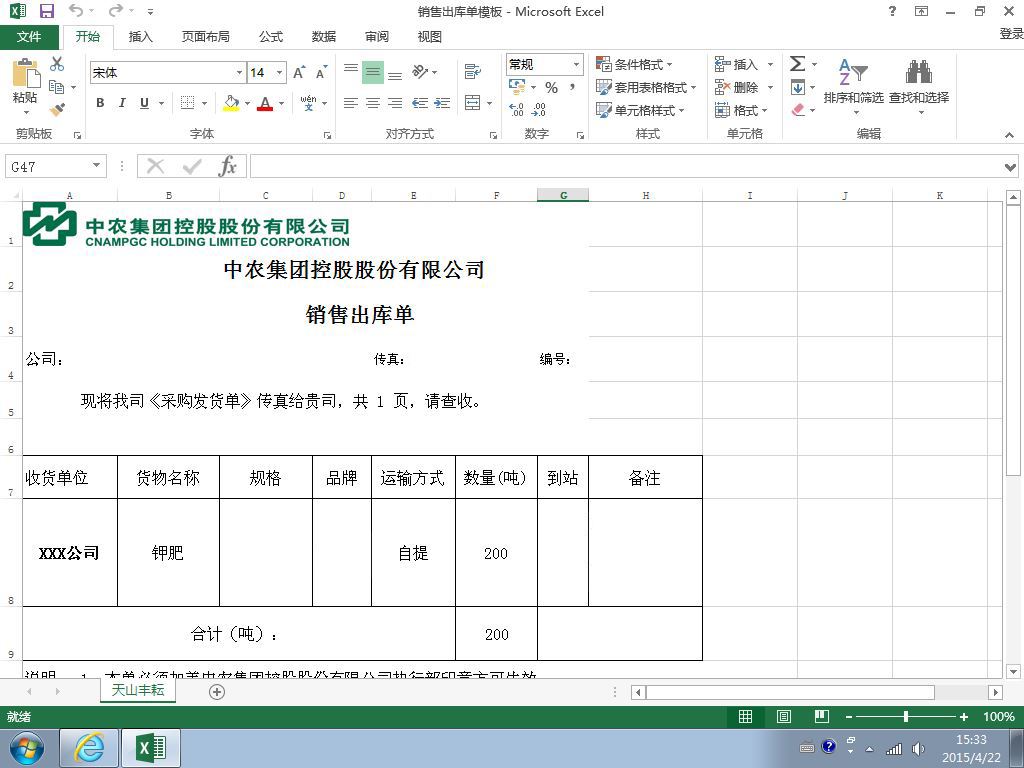The height and width of the screenshot is (768, 1024).
Task: Center text horizontally
Action: (373, 103)
